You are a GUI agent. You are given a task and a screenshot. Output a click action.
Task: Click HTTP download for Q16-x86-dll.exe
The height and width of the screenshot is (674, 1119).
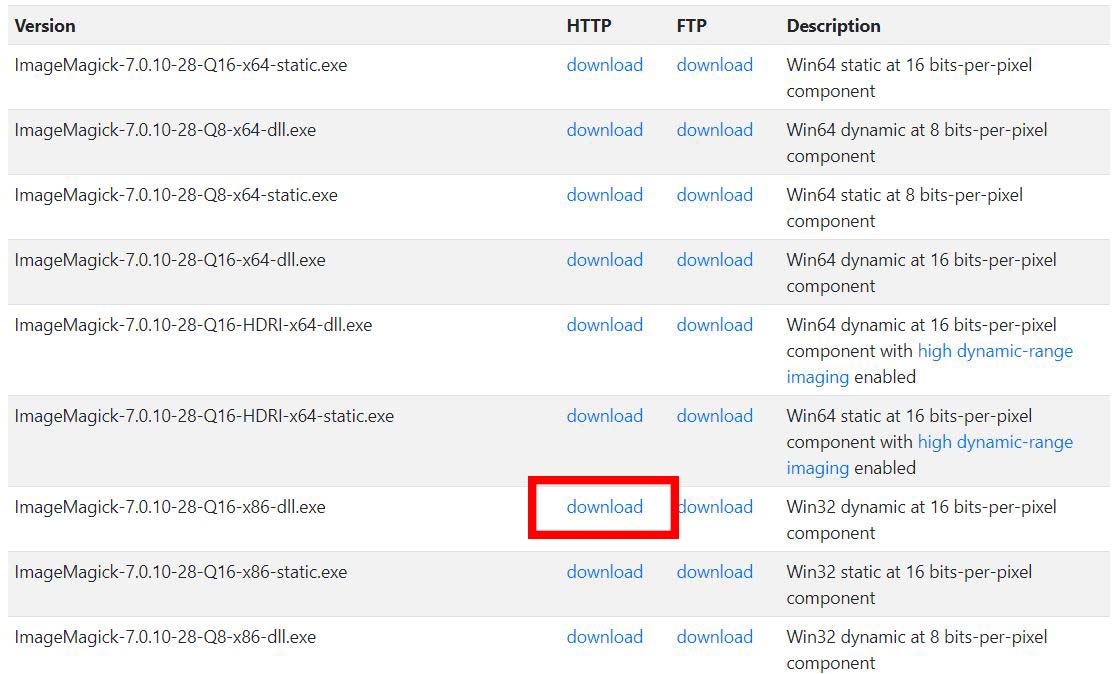coord(604,507)
